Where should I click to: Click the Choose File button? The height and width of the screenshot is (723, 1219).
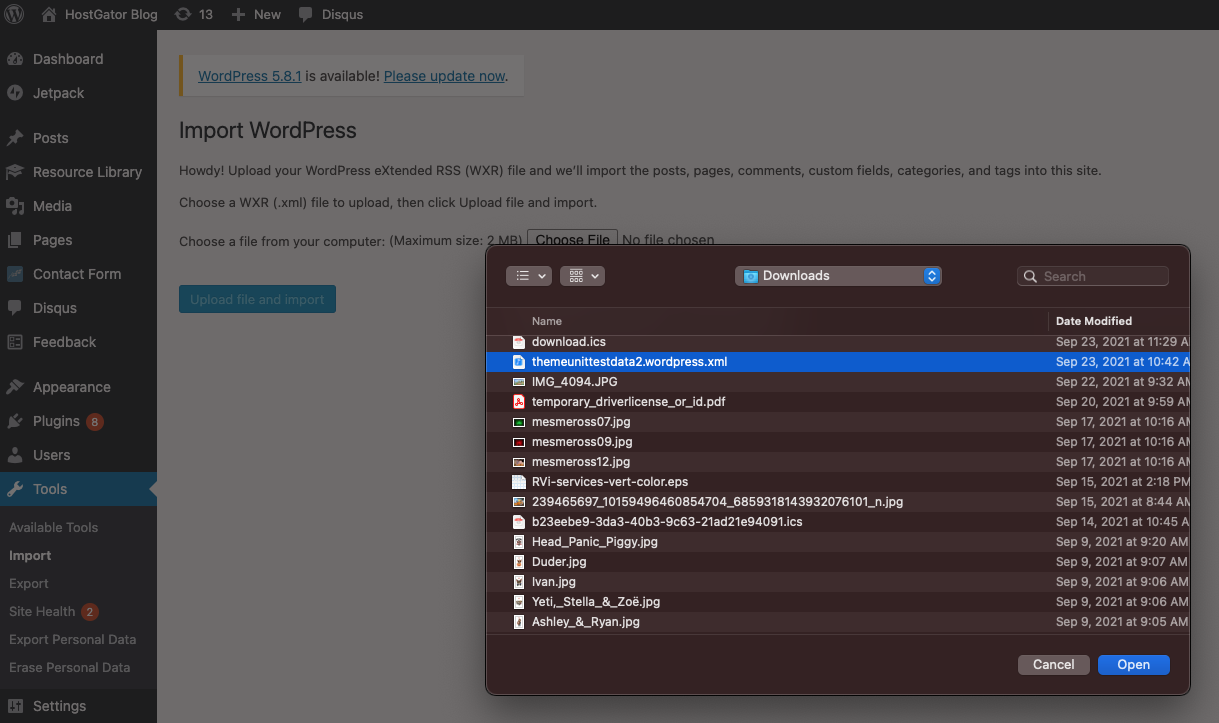572,240
